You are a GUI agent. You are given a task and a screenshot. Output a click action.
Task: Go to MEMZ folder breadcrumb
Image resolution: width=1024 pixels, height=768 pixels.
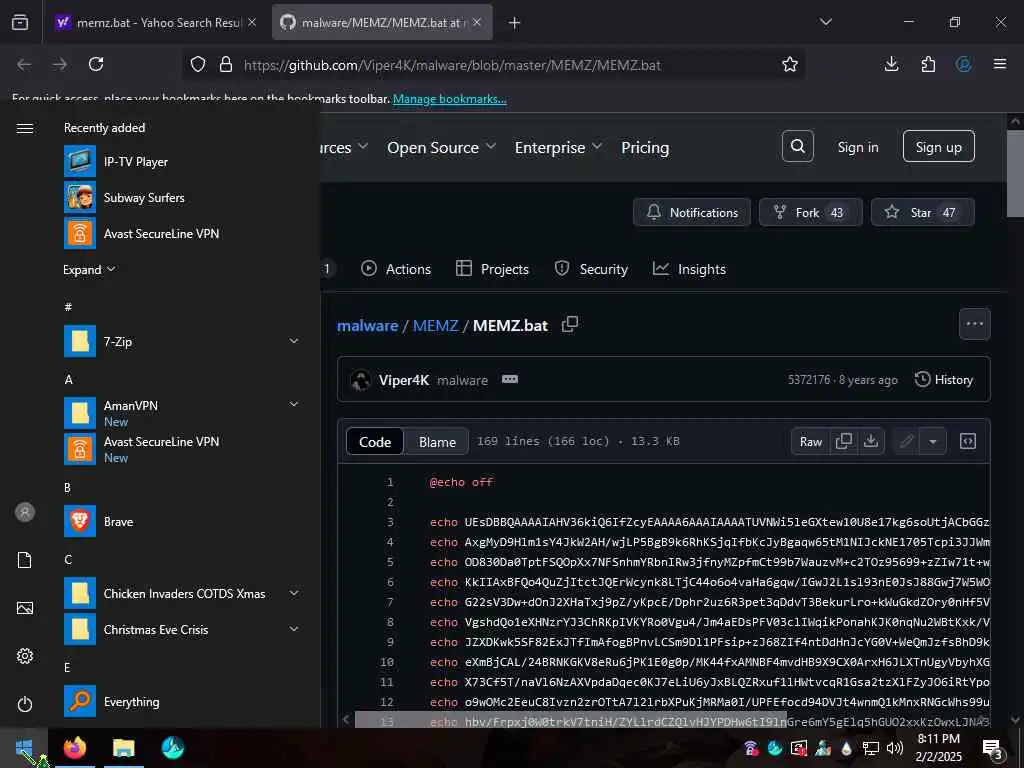[436, 325]
